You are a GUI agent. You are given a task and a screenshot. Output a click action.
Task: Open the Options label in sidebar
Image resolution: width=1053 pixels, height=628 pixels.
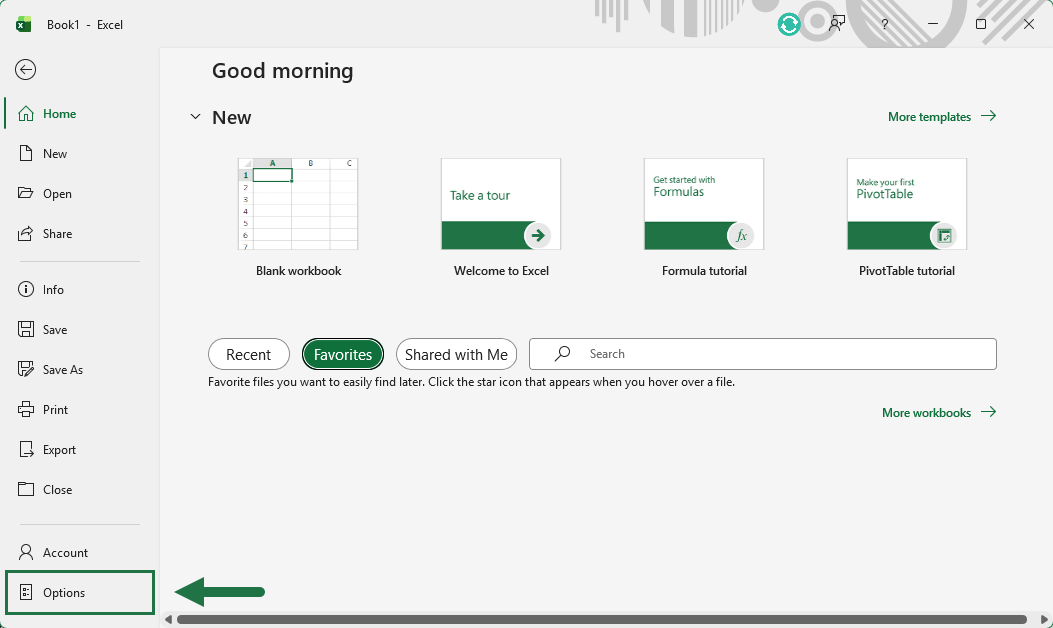[64, 593]
